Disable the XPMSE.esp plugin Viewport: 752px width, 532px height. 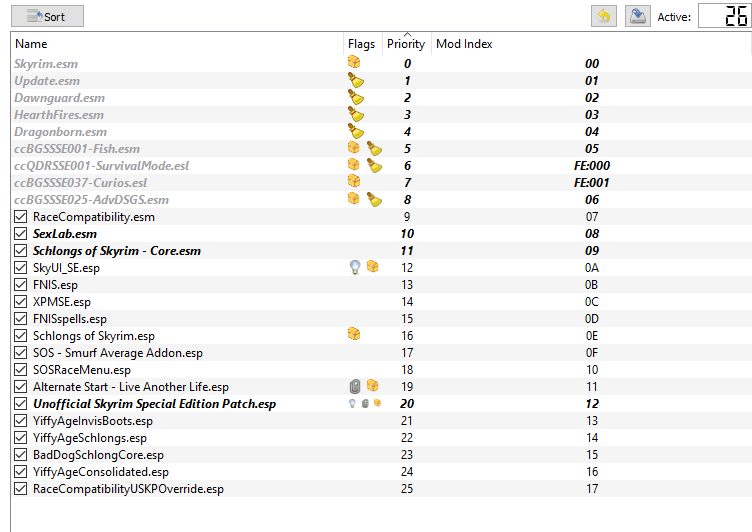point(20,302)
